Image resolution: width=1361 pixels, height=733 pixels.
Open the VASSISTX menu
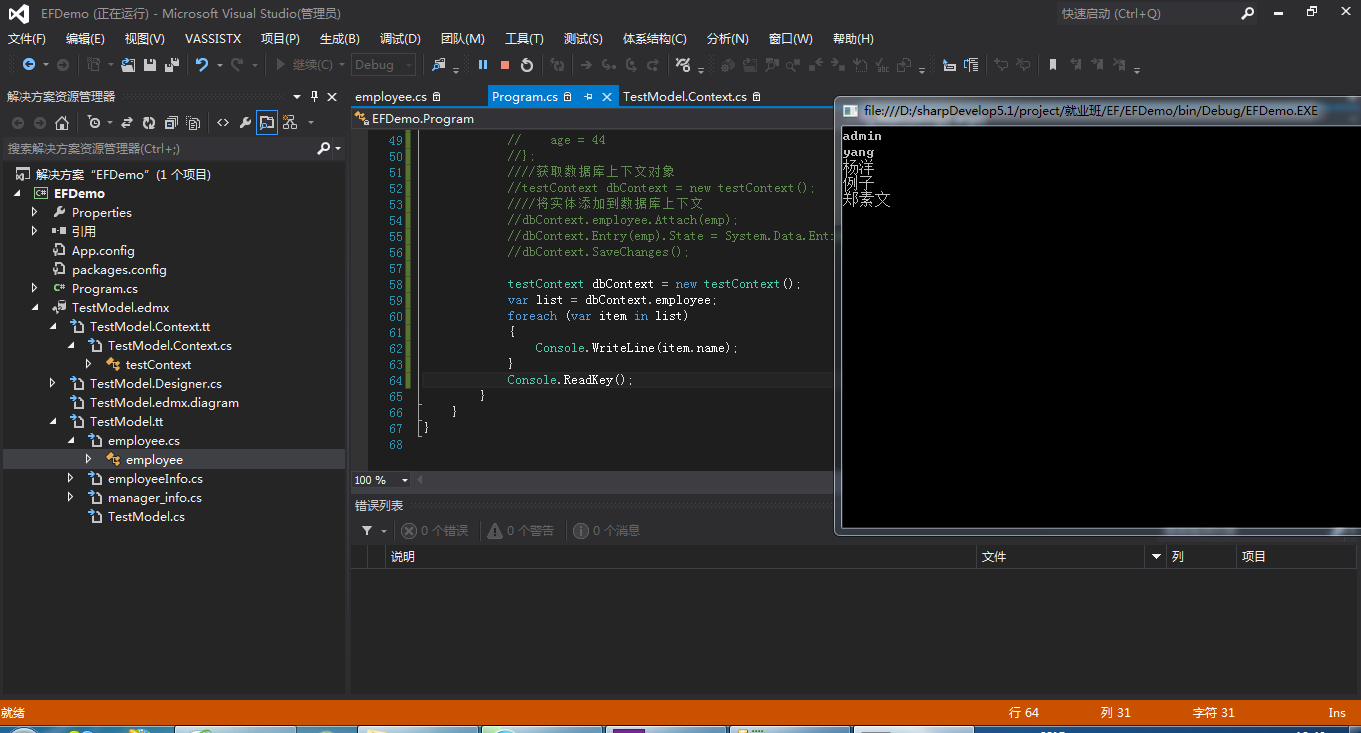click(x=213, y=39)
